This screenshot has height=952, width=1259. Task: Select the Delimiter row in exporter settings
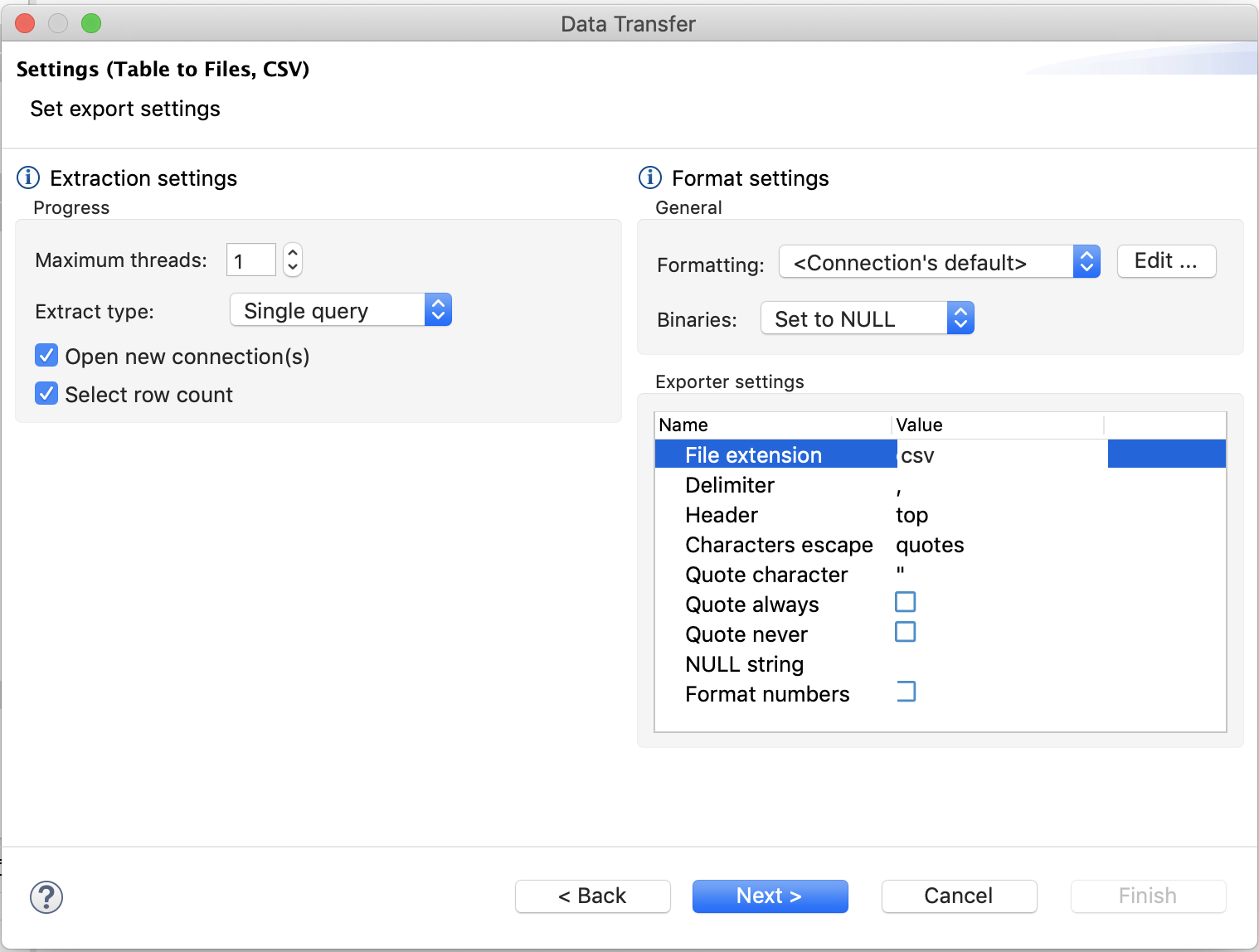[x=730, y=485]
